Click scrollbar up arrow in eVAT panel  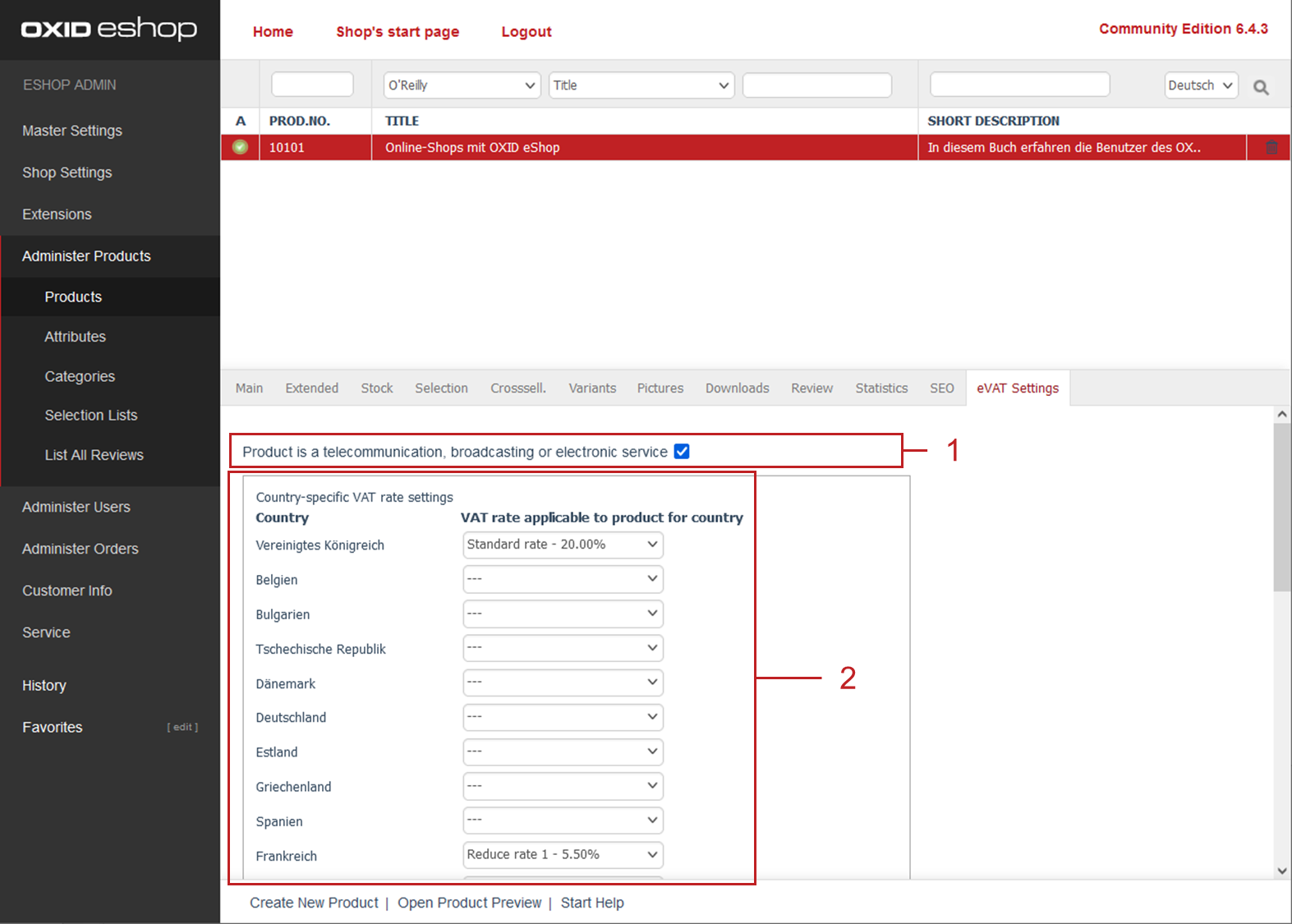click(x=1281, y=415)
